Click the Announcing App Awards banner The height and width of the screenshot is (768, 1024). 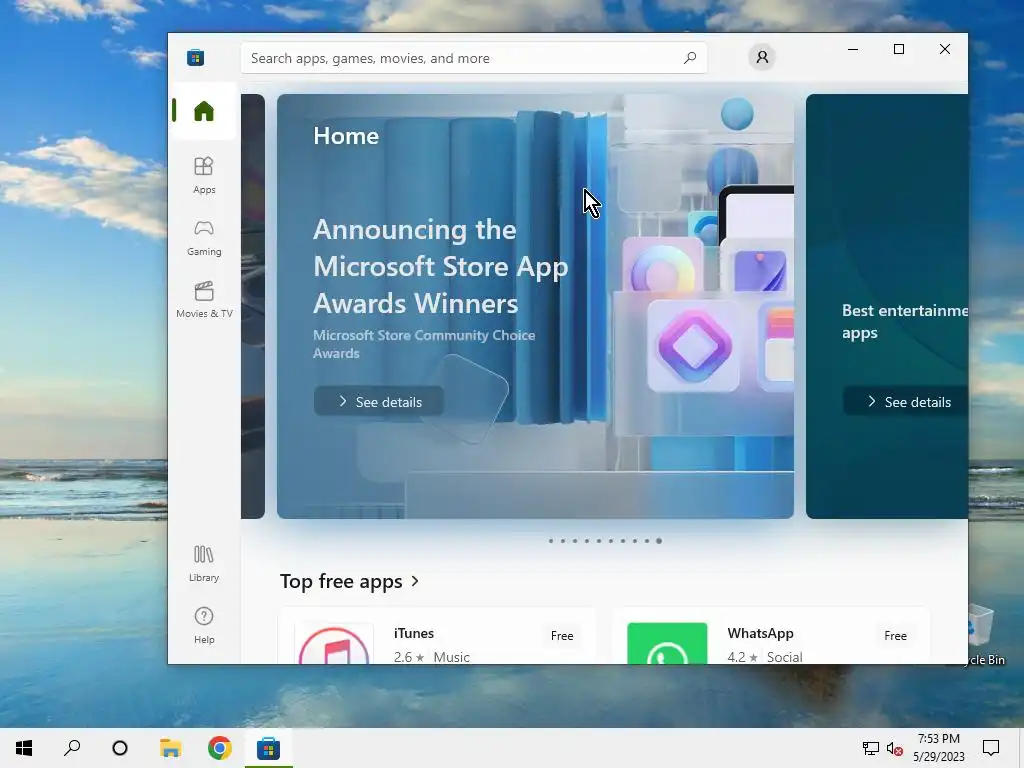click(535, 306)
